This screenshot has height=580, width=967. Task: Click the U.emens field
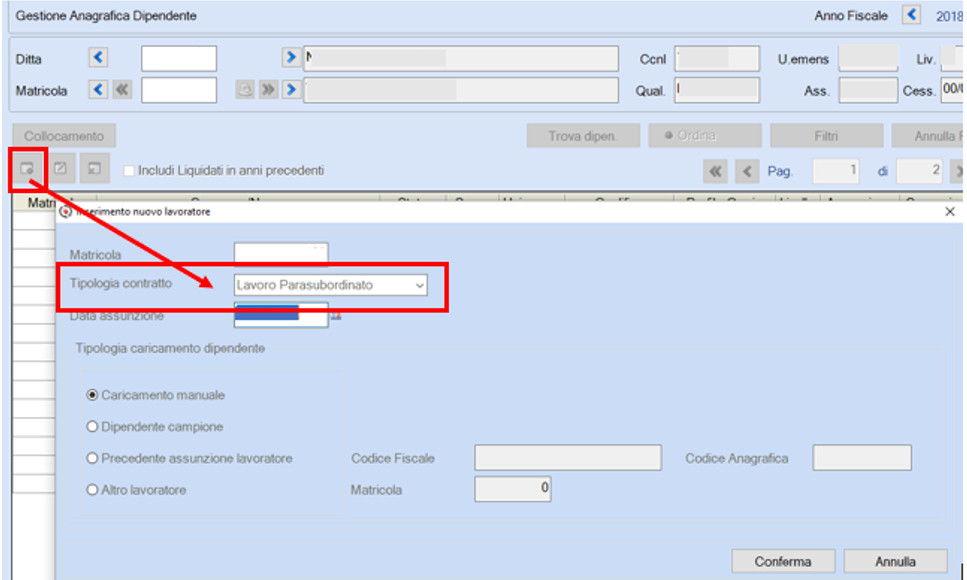[x=868, y=58]
